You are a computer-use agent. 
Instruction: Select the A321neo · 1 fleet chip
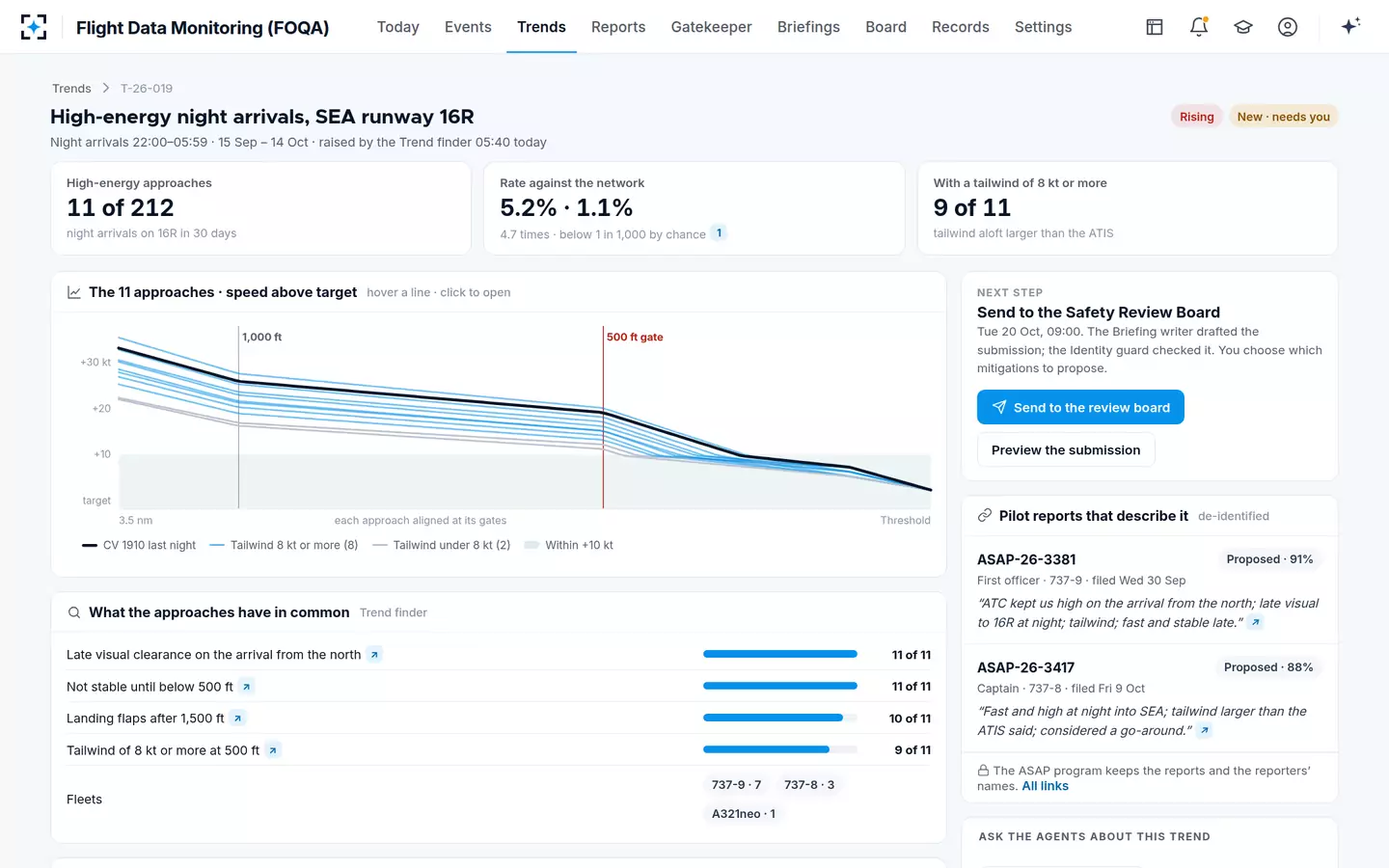744,814
